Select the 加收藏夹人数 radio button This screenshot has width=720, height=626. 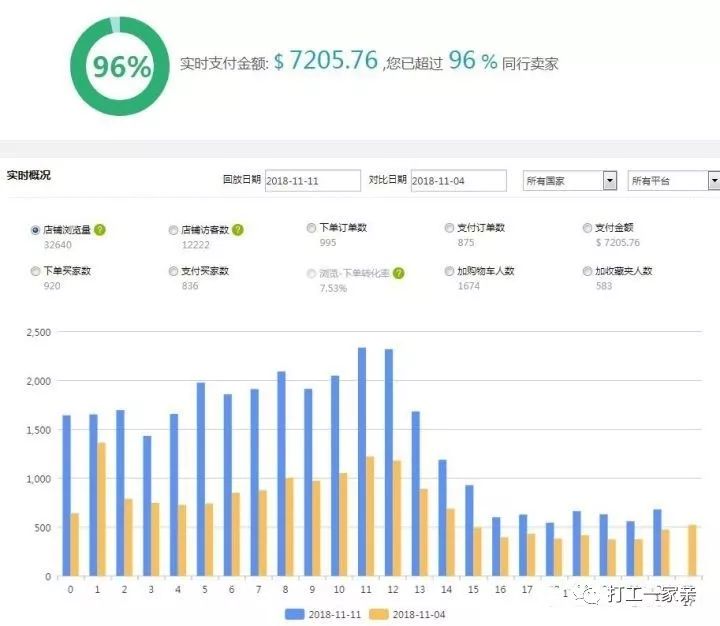[x=587, y=271]
